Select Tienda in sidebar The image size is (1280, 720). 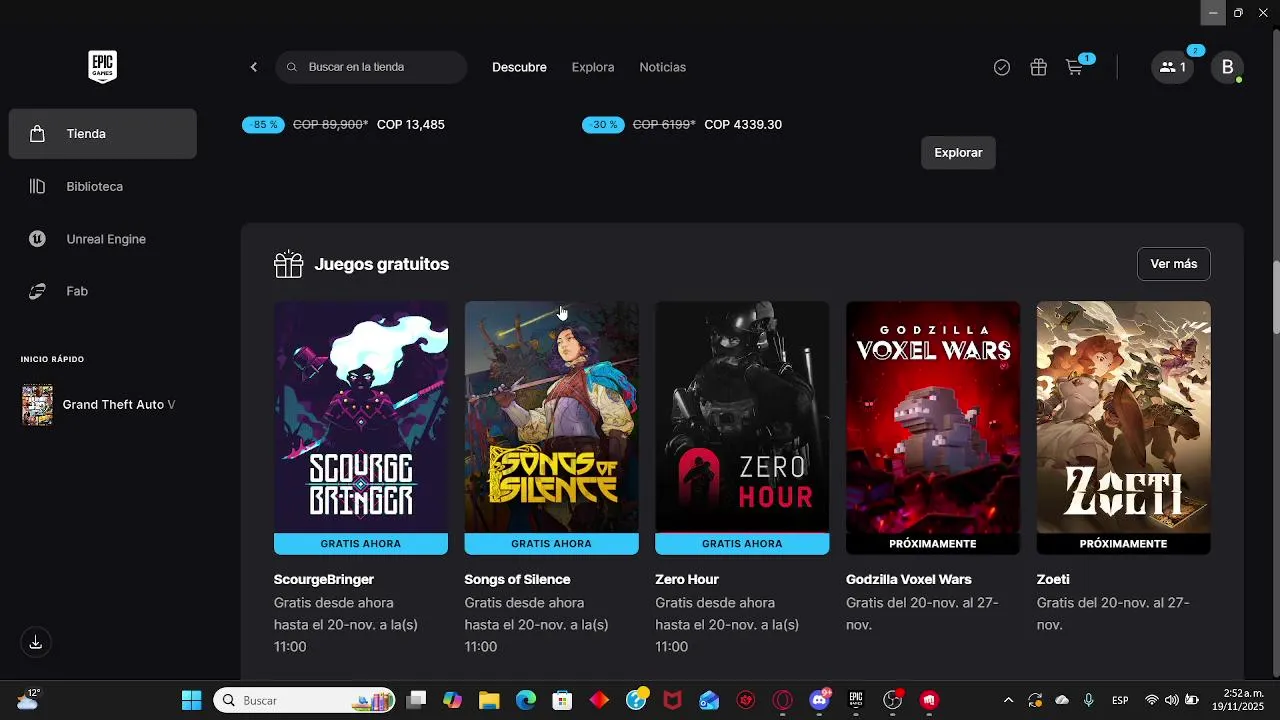(x=103, y=134)
